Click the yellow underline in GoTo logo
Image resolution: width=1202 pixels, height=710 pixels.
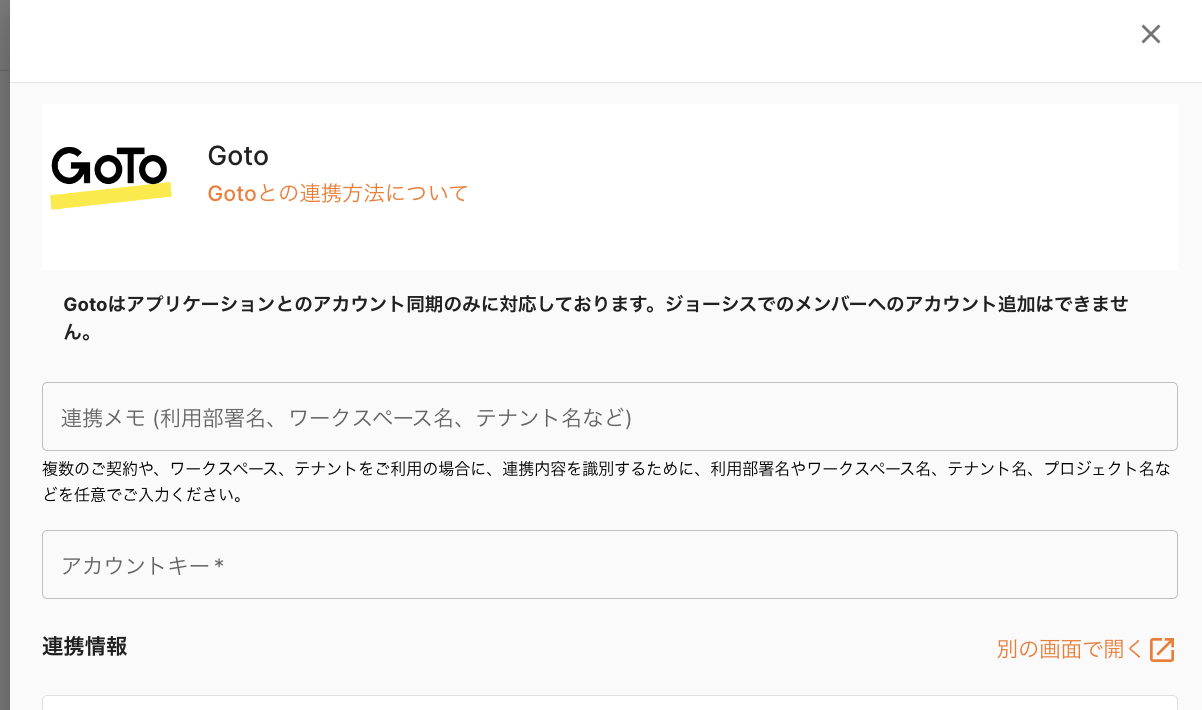click(111, 196)
